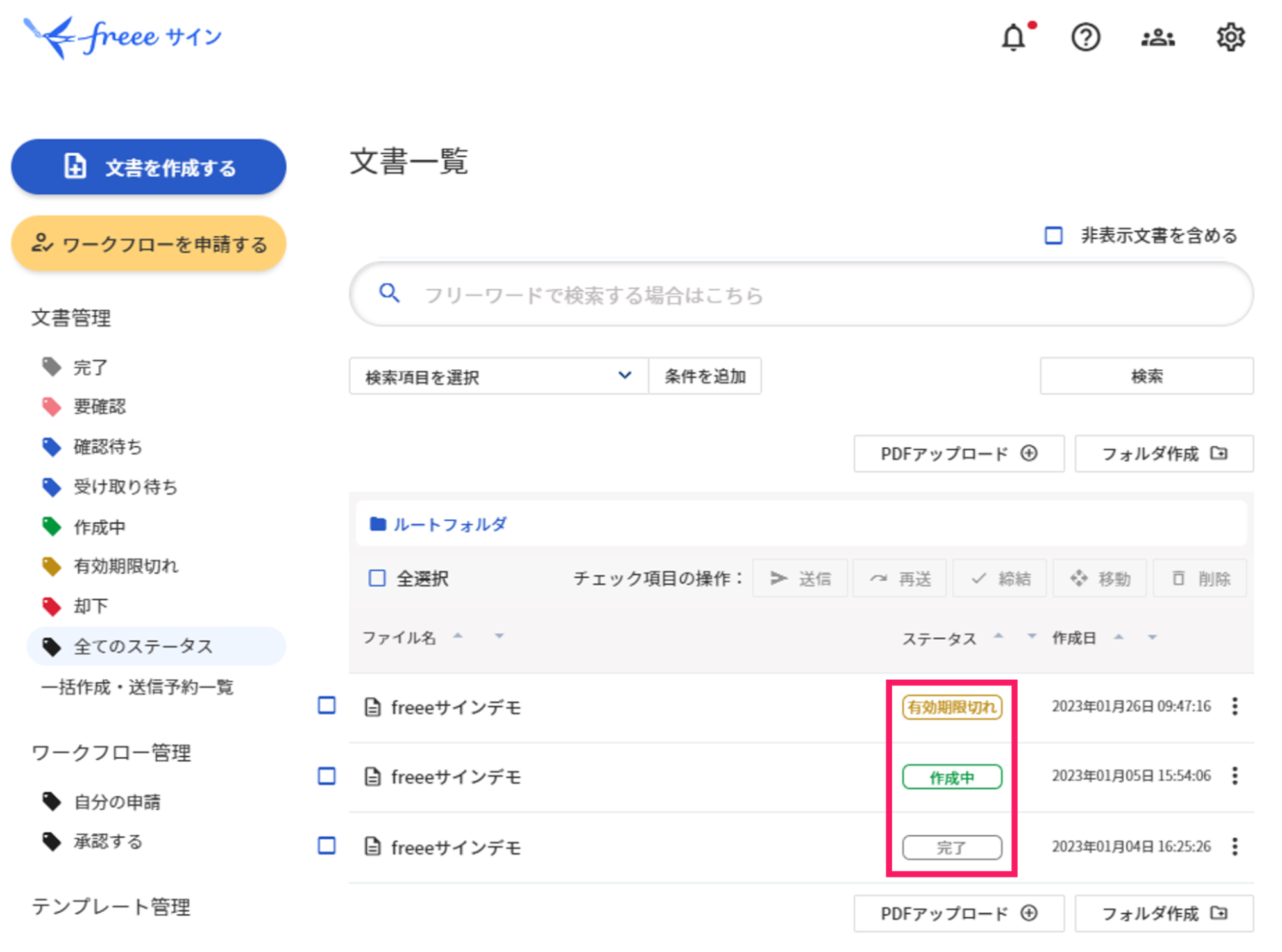This screenshot has width=1282, height=952.
Task: Select 全てのステータス in sidebar
Action: pos(156,646)
